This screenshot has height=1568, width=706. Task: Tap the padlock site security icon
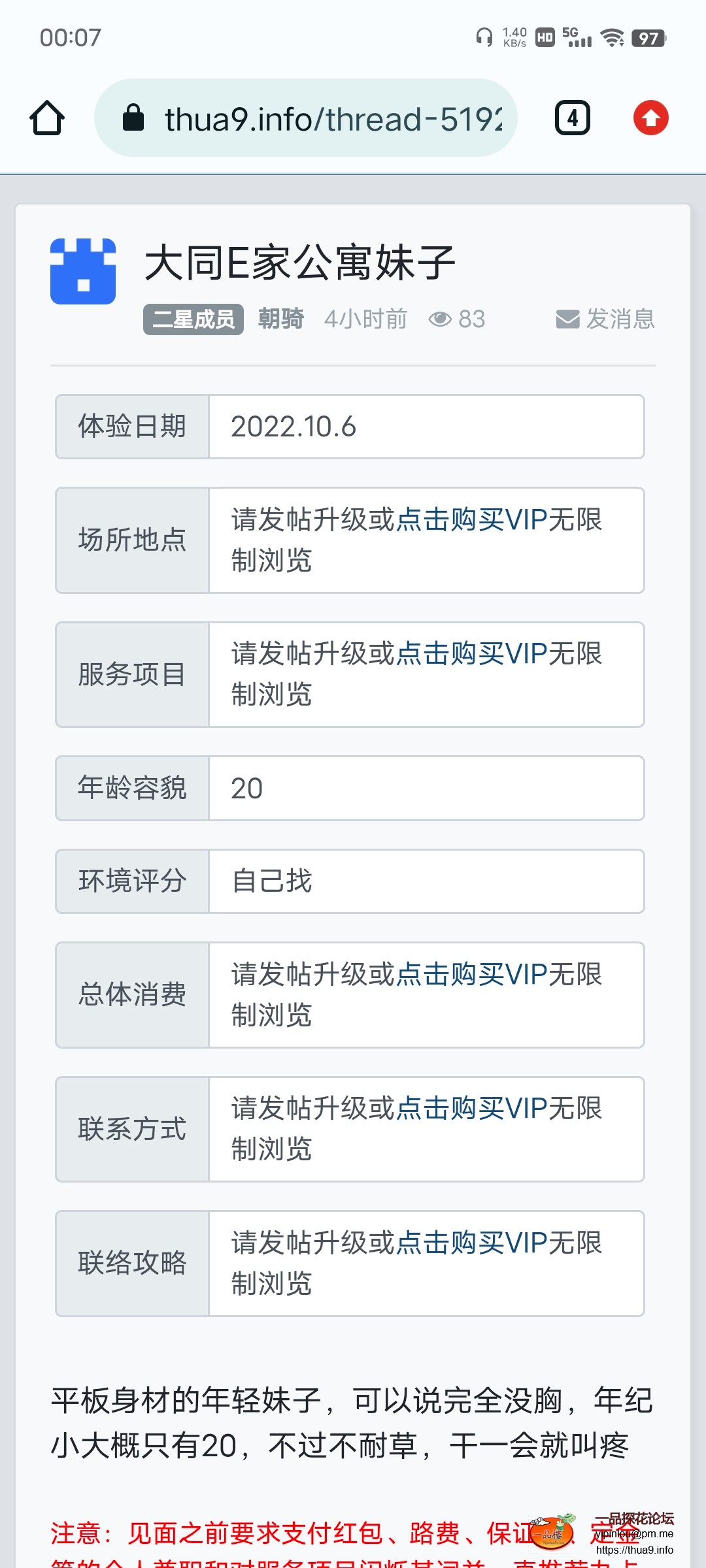(133, 118)
